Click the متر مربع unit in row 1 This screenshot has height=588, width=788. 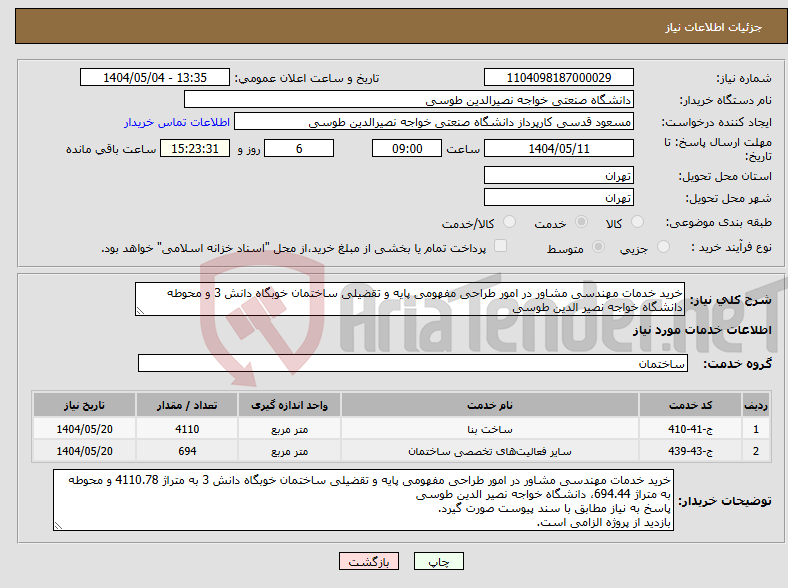pos(289,430)
